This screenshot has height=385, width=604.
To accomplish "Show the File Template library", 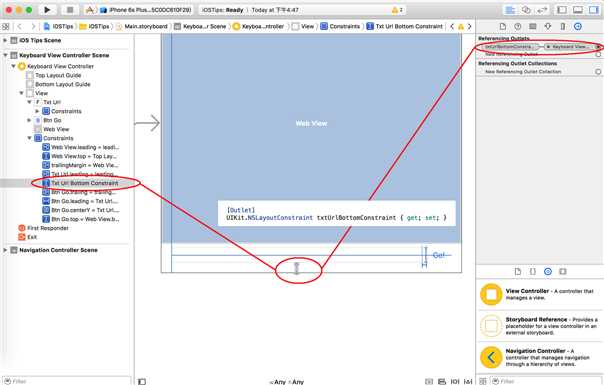I will click(518, 271).
